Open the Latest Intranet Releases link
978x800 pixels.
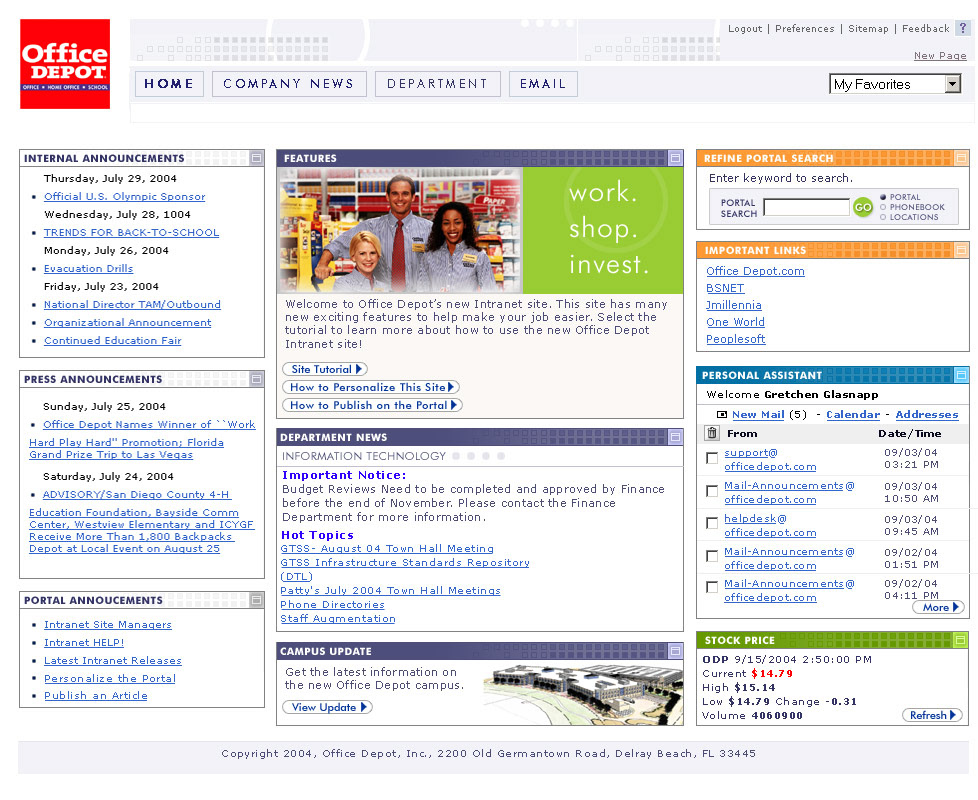coord(112,660)
